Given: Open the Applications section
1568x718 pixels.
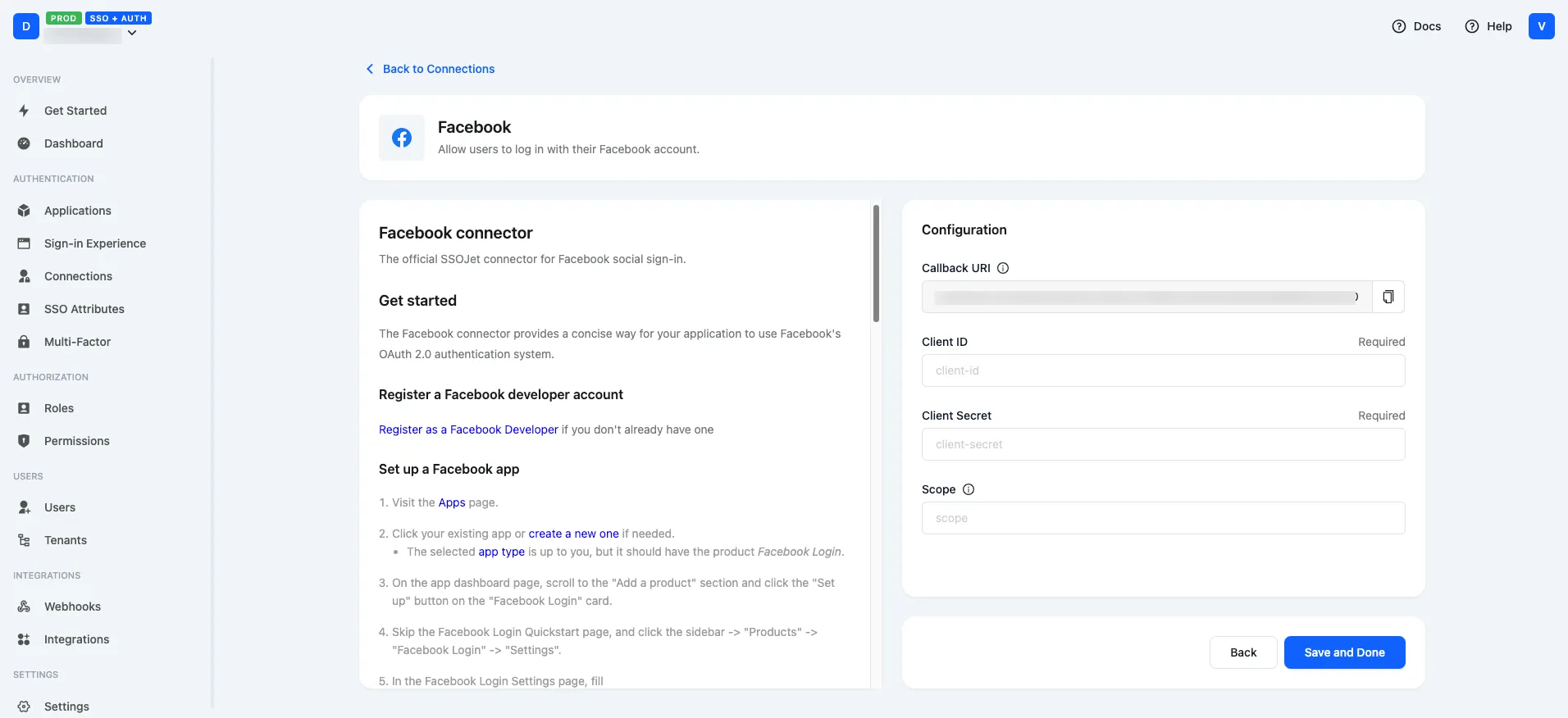Looking at the screenshot, I should coord(77,210).
